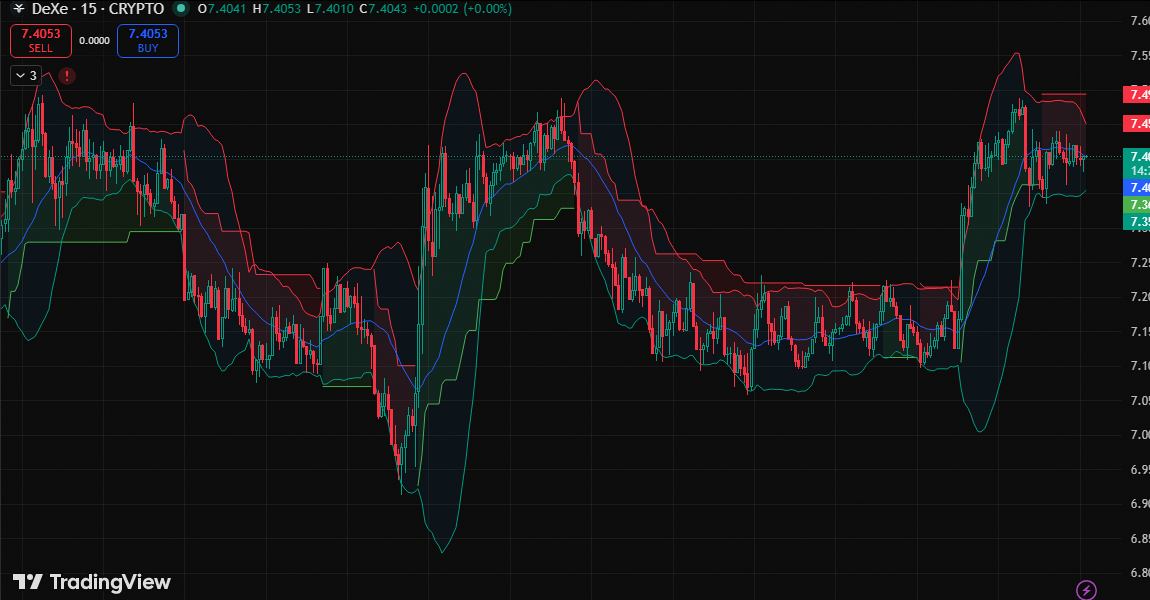
Task: Click the blue price label on axis
Action: [1137, 188]
